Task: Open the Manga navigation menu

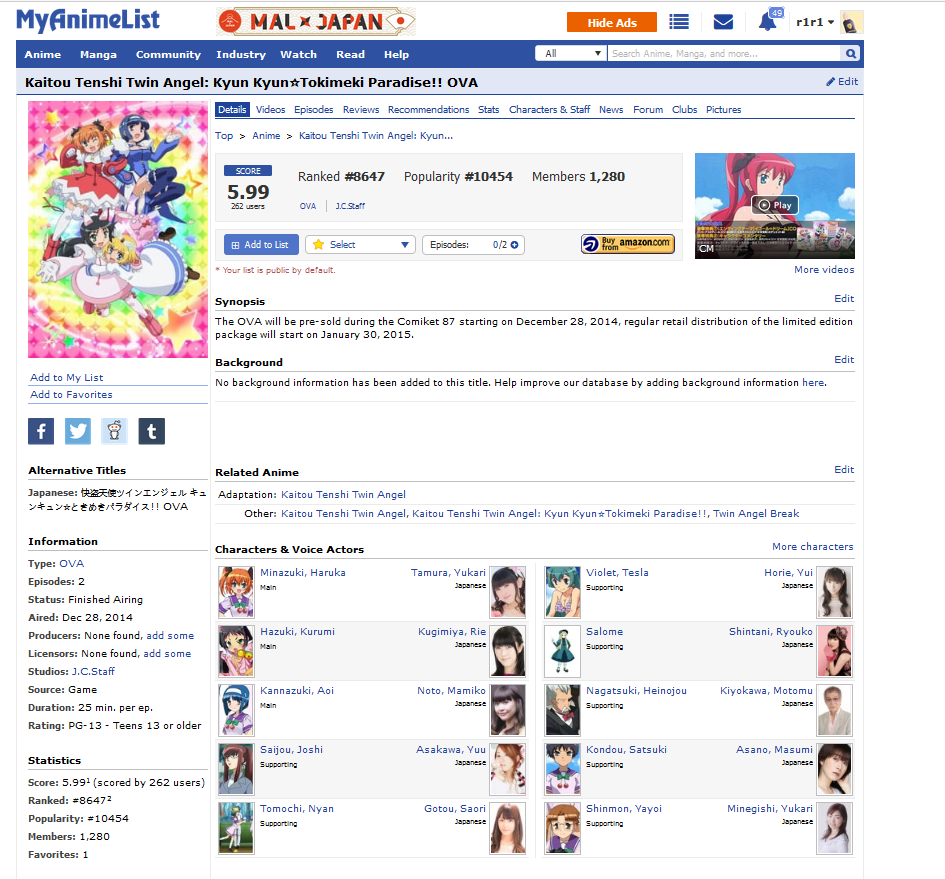Action: click(x=98, y=54)
